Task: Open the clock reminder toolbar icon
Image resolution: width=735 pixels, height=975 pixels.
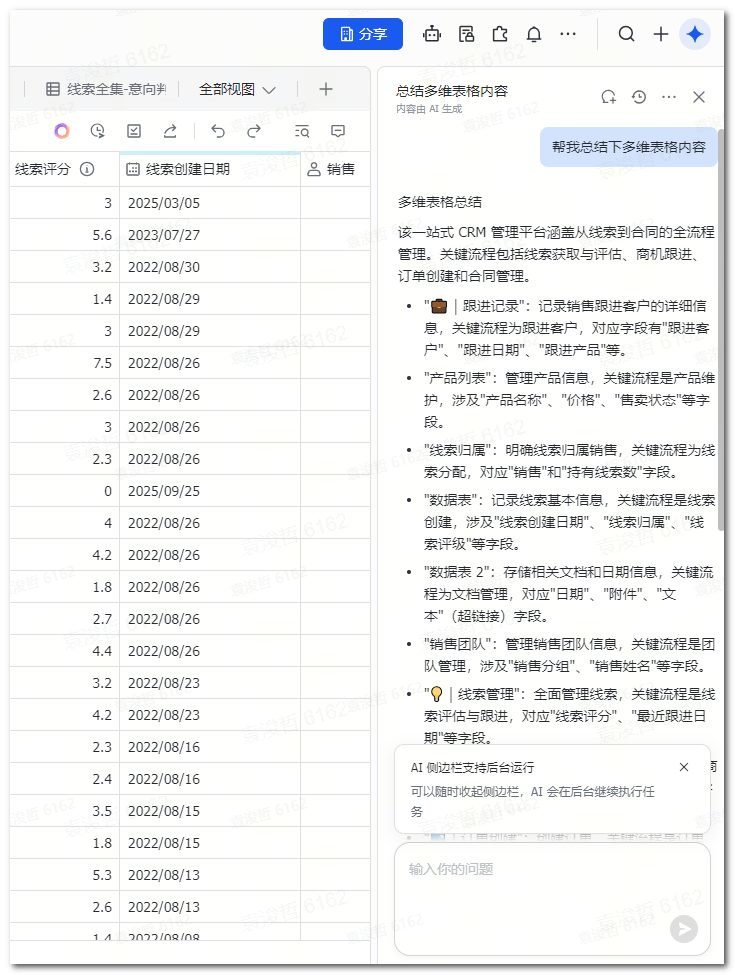Action: 98,131
